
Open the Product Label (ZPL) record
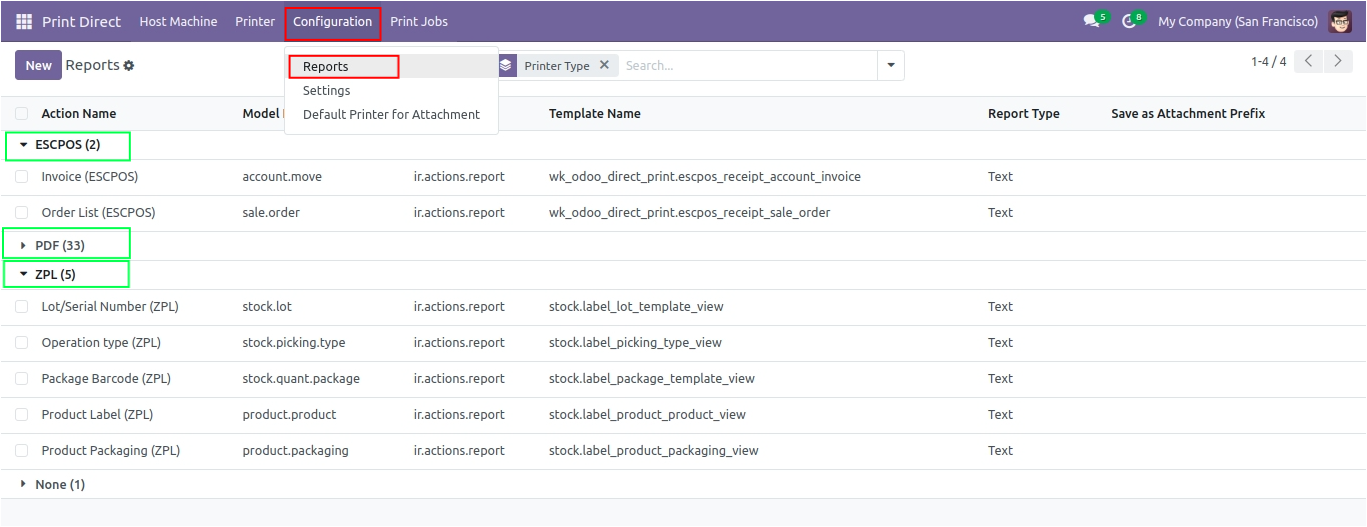[97, 415]
